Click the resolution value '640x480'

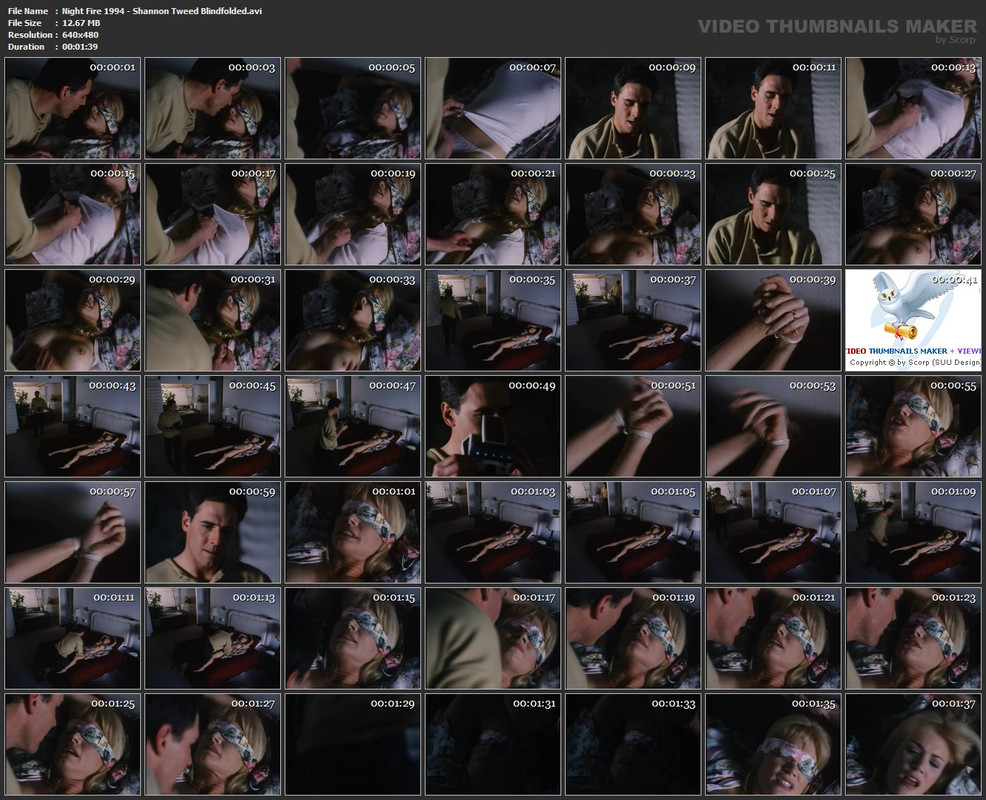[80, 35]
